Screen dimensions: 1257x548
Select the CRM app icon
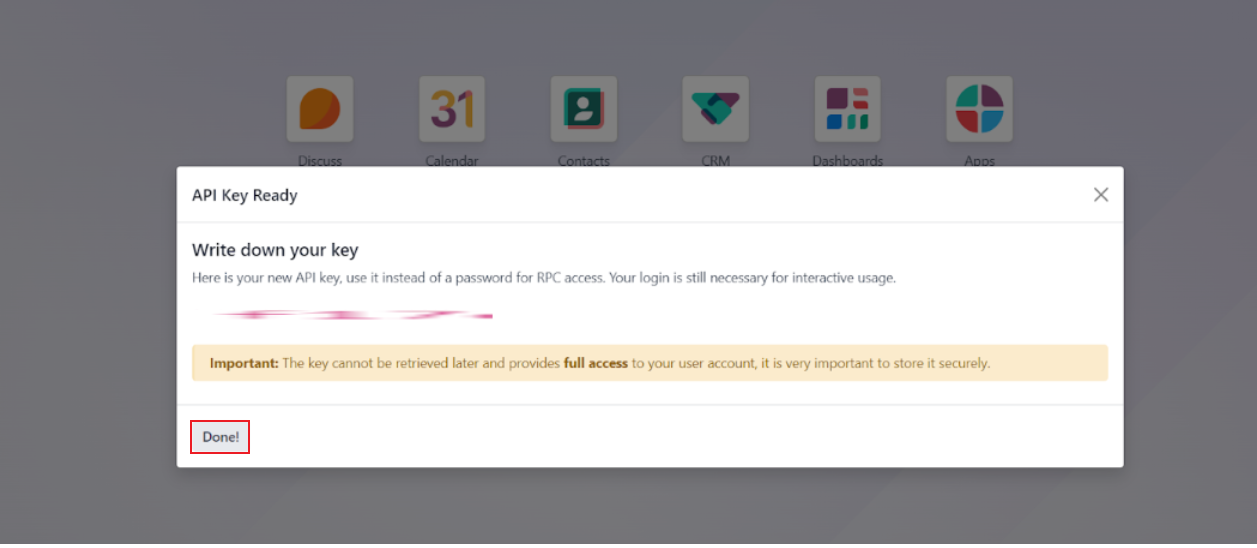pyautogui.click(x=716, y=109)
